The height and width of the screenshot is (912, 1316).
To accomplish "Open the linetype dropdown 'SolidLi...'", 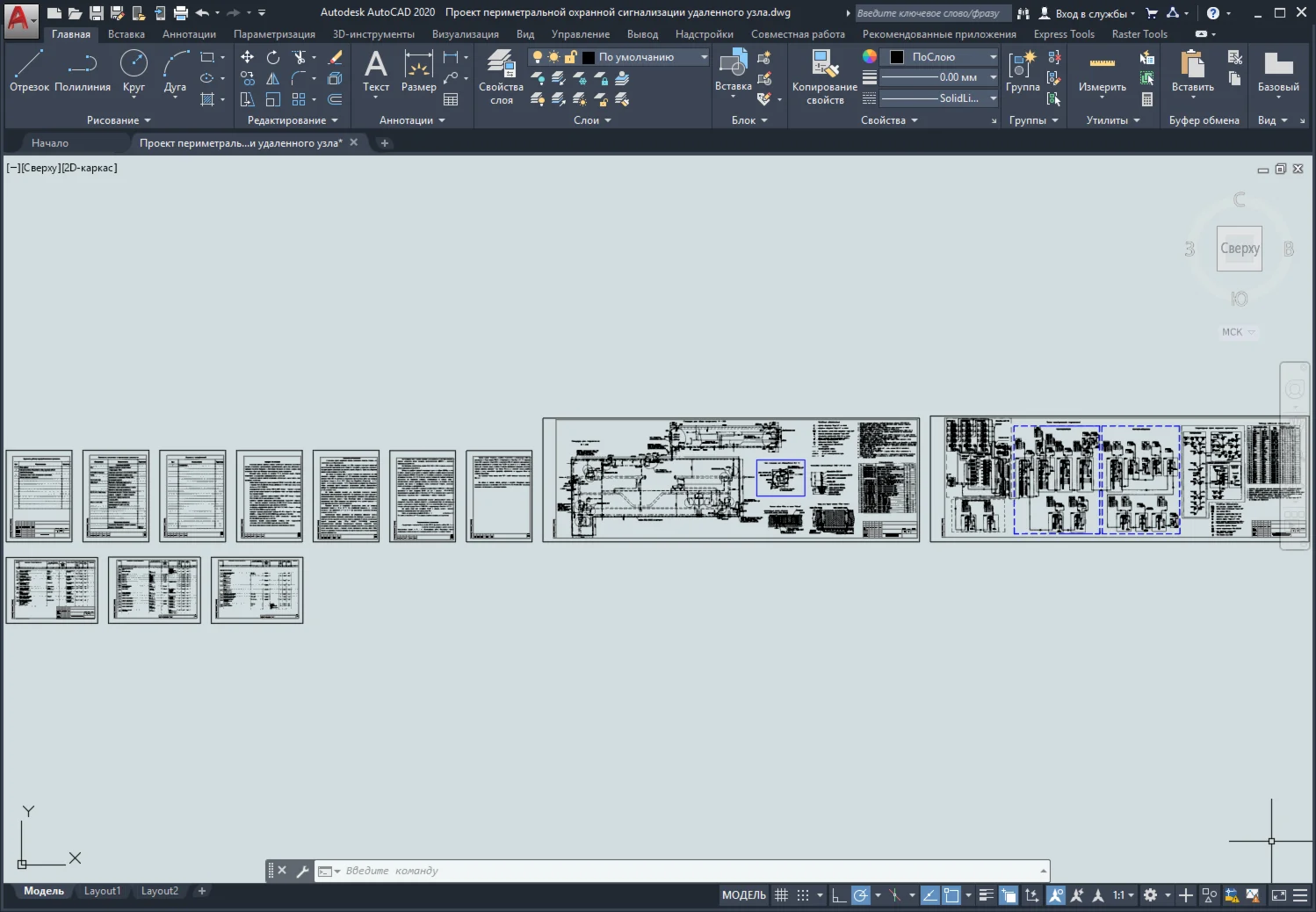I will click(940, 98).
